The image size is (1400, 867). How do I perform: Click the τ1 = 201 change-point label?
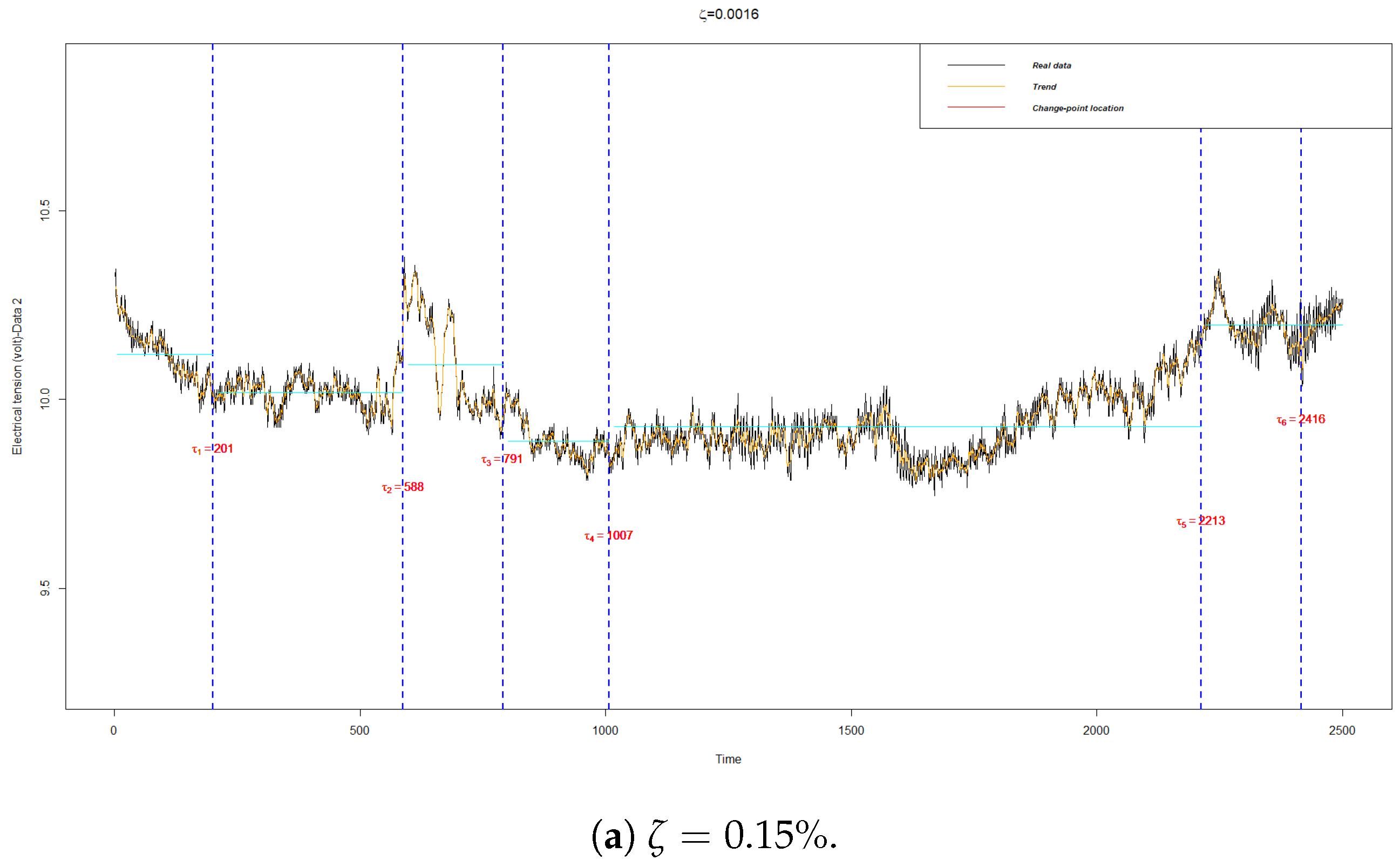(x=213, y=449)
